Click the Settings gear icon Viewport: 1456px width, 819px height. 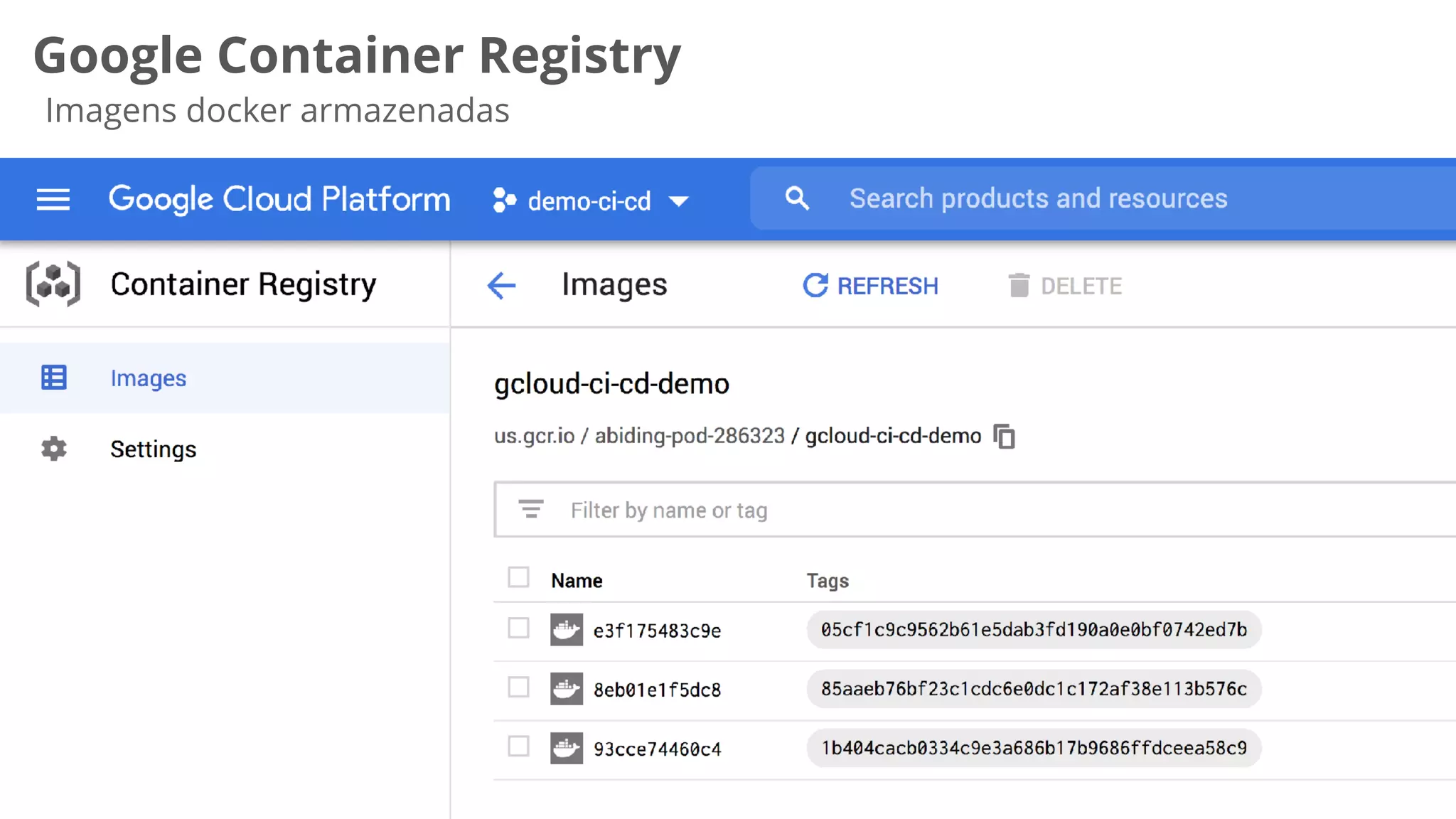(54, 449)
